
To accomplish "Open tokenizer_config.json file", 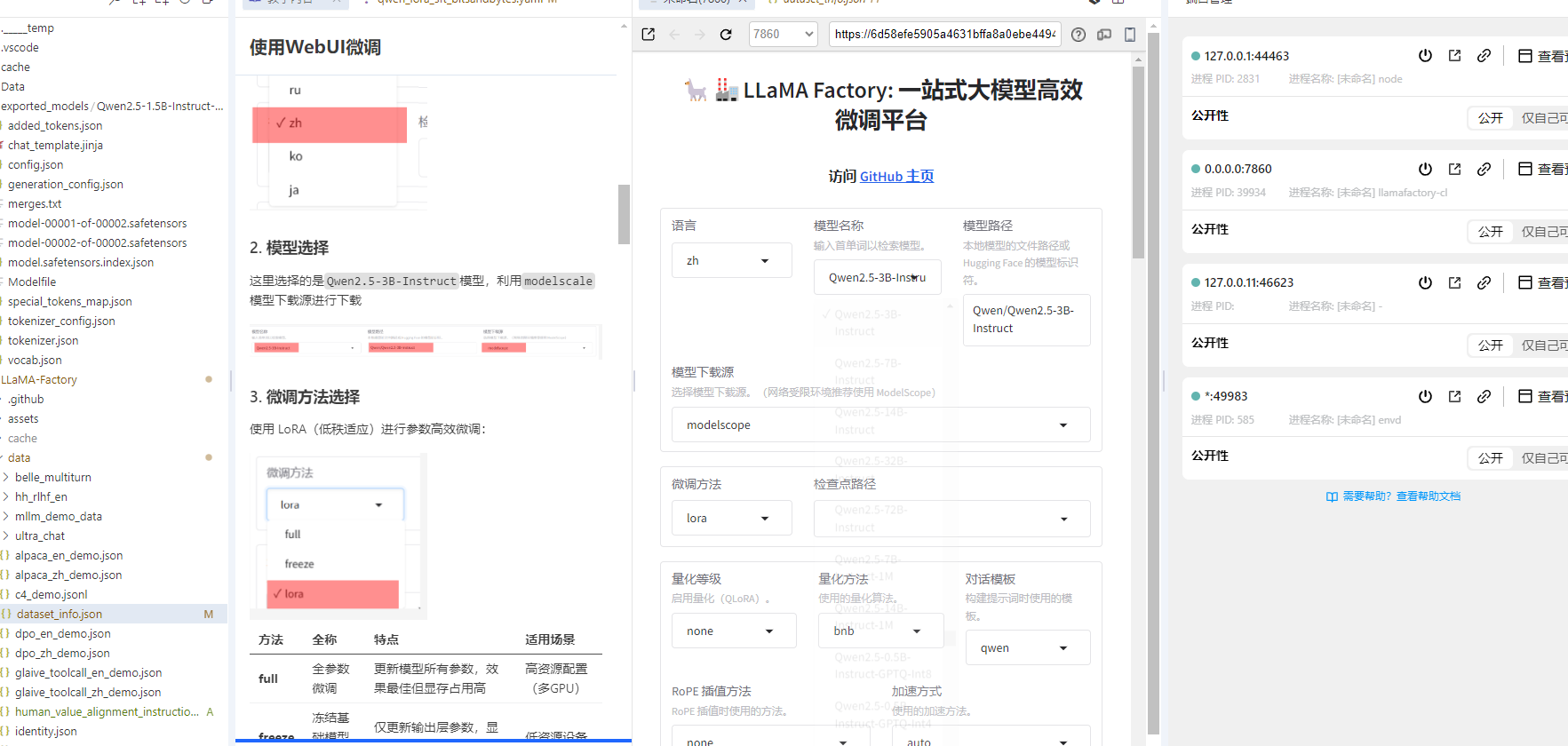I will [x=61, y=321].
